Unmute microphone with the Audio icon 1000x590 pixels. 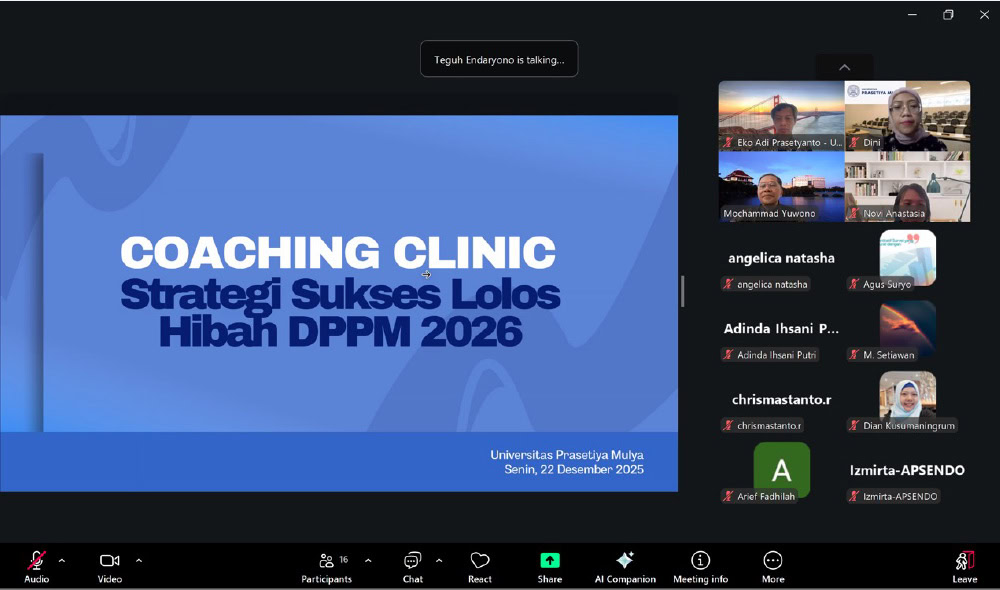[x=36, y=561]
